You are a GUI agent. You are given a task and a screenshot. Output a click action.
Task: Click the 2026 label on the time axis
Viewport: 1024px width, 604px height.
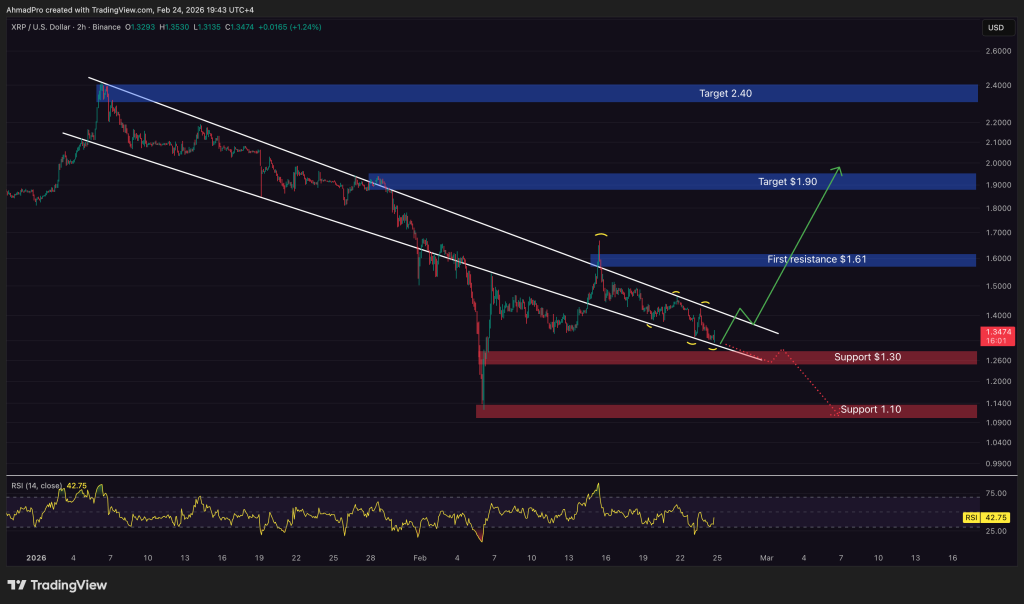(x=35, y=557)
